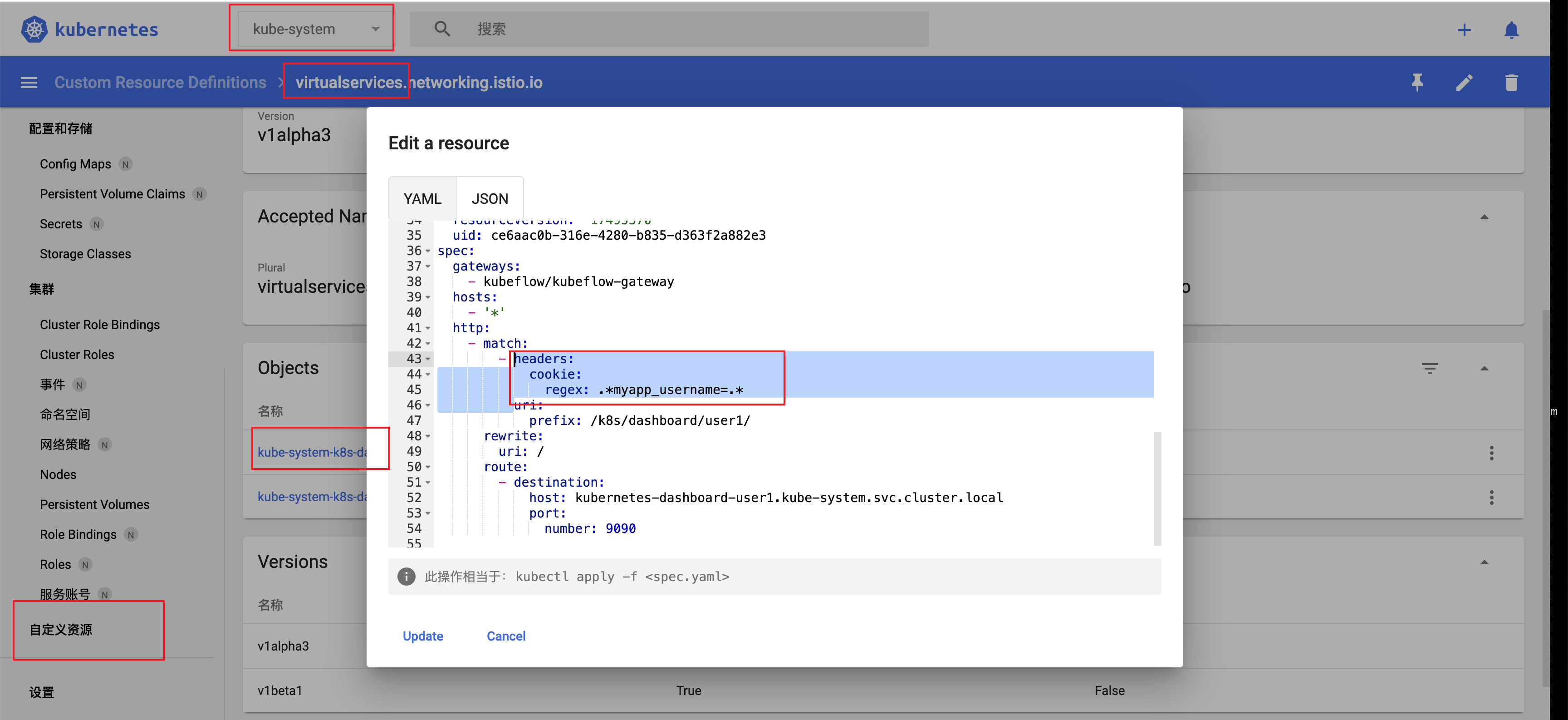Open first kube-system-k8s-da object link
The height and width of the screenshot is (720, 1568).
point(312,452)
